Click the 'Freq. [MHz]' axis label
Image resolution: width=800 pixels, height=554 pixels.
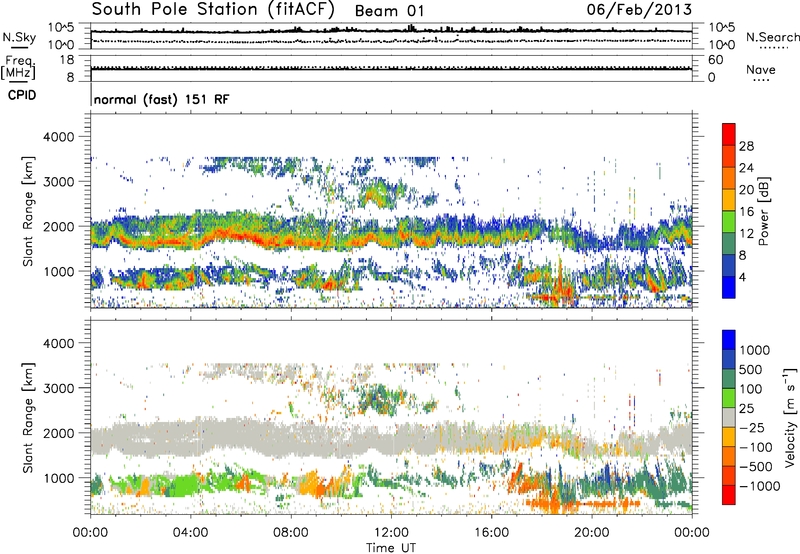point(18,68)
